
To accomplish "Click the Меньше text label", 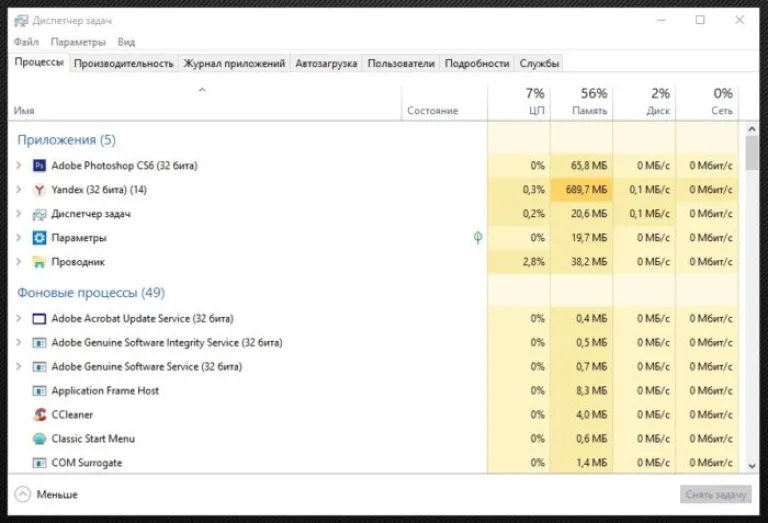I will tap(57, 495).
